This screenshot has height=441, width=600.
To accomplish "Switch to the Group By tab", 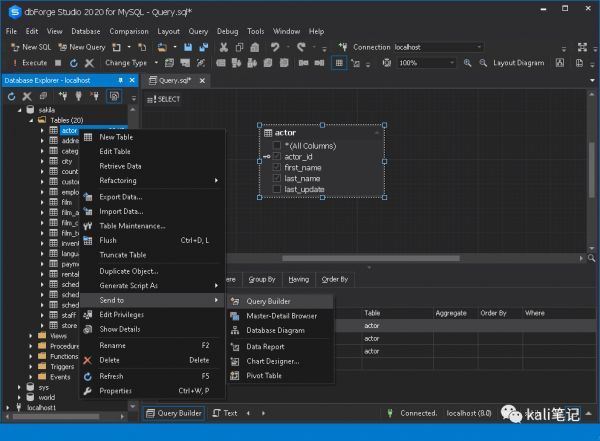I will pos(261,280).
